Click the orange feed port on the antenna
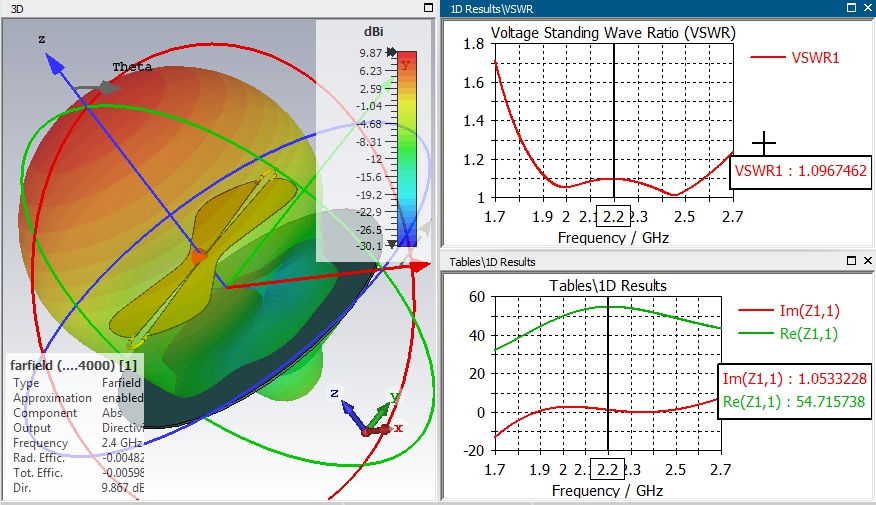876x505 pixels. click(x=199, y=257)
